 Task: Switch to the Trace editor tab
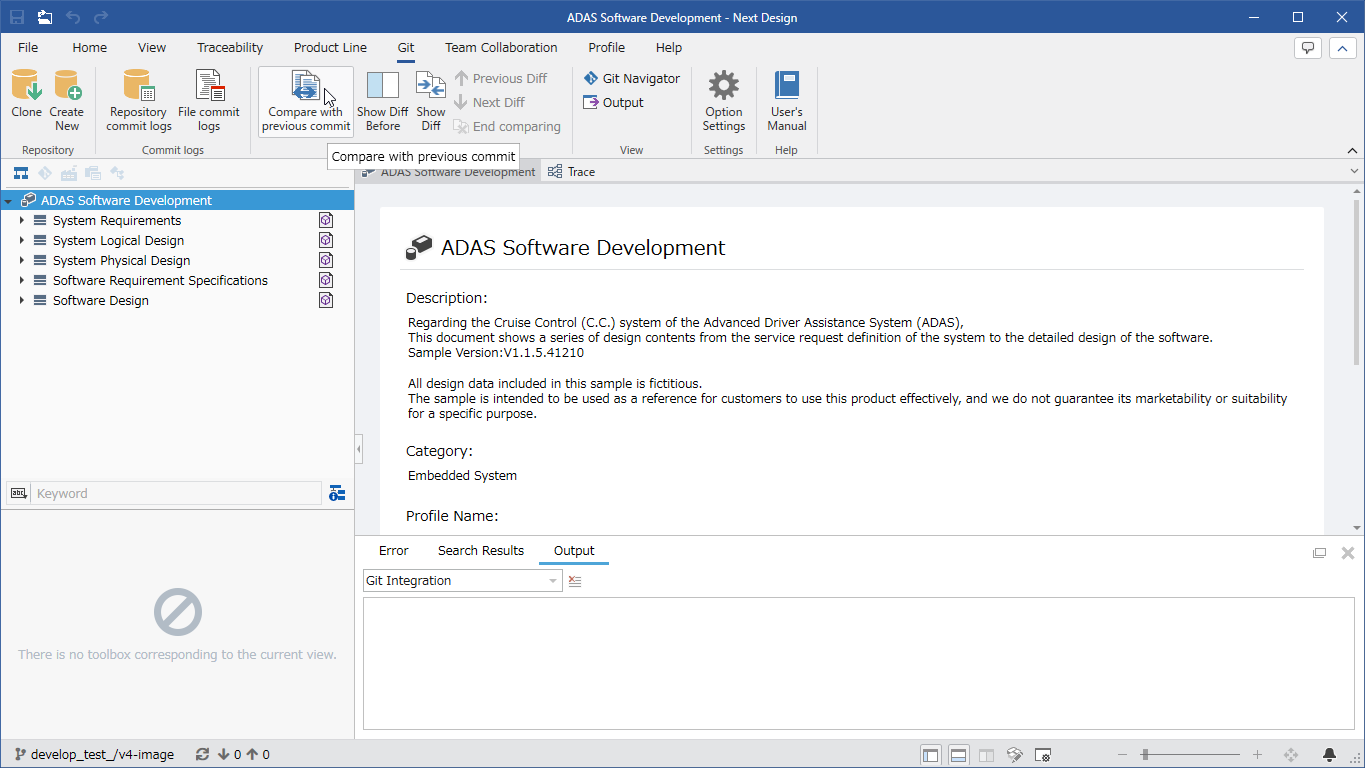click(x=572, y=172)
